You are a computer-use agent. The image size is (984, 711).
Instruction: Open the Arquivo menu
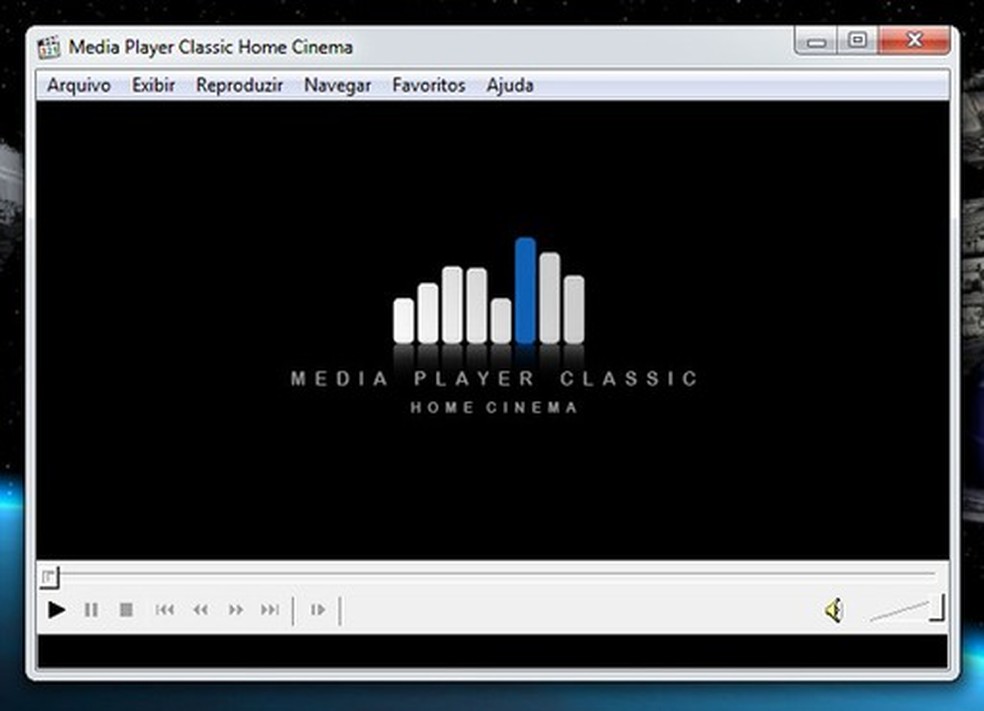[x=78, y=85]
